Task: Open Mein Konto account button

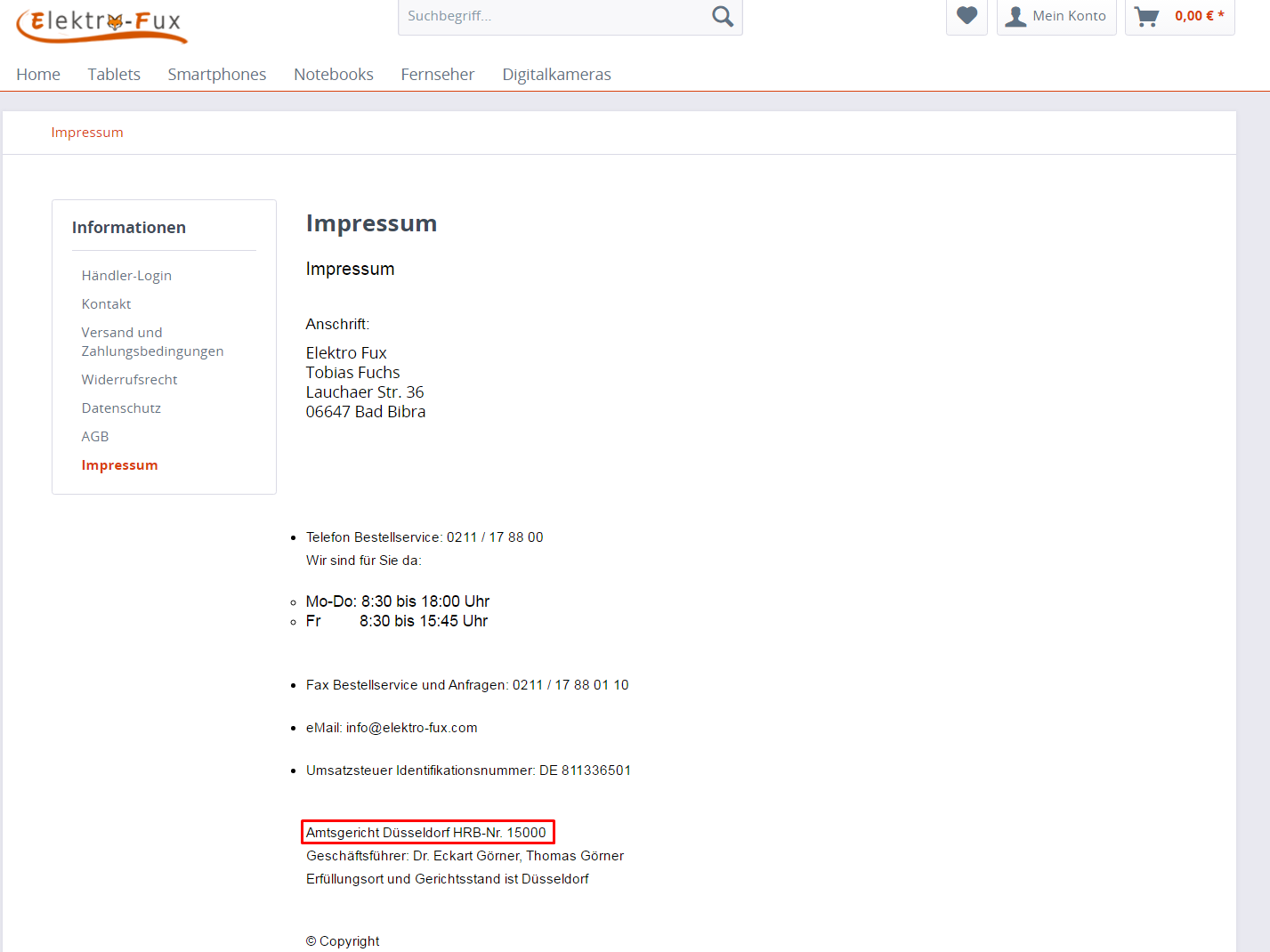Action: (x=1056, y=16)
